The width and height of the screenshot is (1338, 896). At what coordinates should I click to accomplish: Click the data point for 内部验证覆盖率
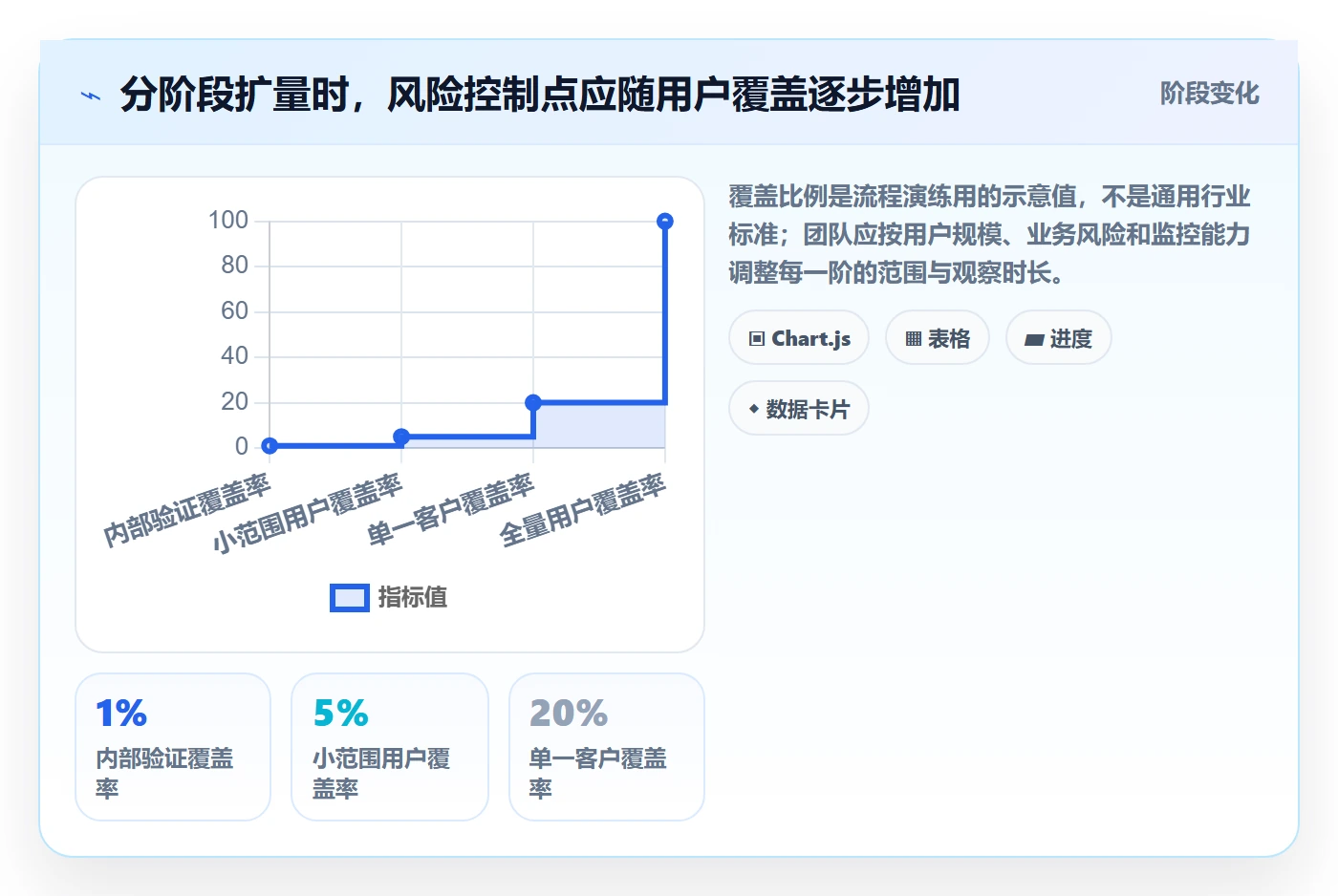click(x=270, y=445)
